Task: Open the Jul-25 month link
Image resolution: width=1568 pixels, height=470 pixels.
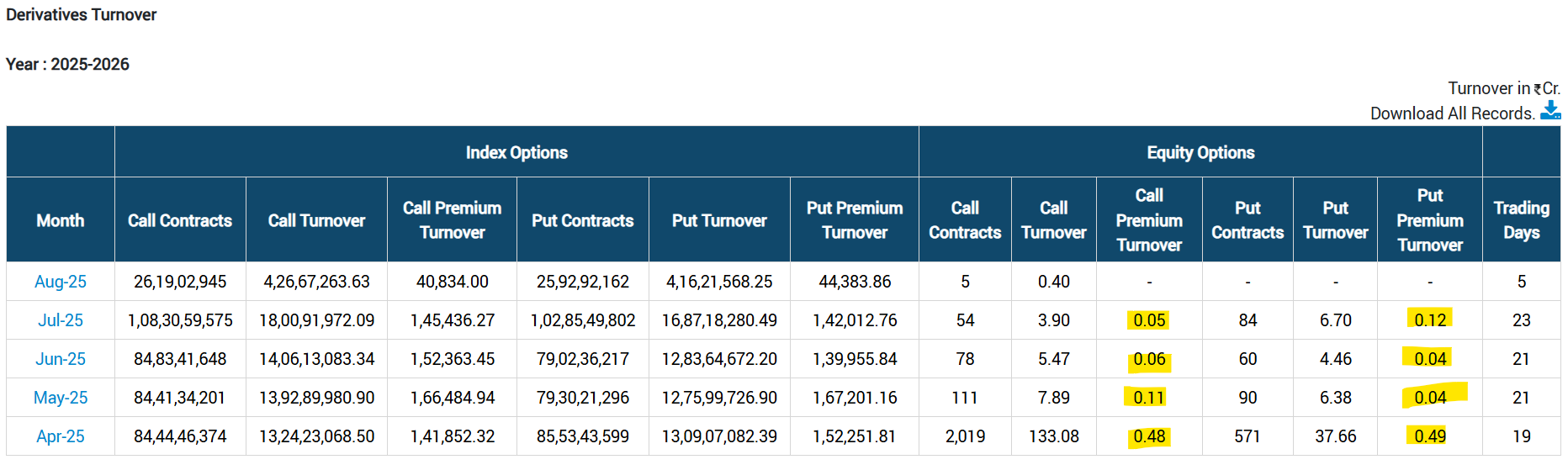Action: point(61,320)
